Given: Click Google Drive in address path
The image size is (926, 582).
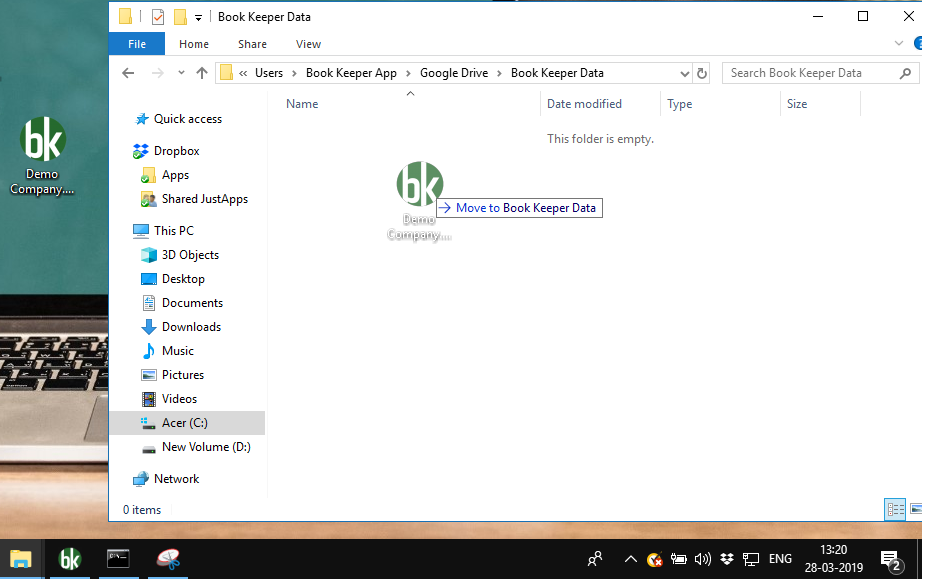Looking at the screenshot, I should tap(454, 73).
